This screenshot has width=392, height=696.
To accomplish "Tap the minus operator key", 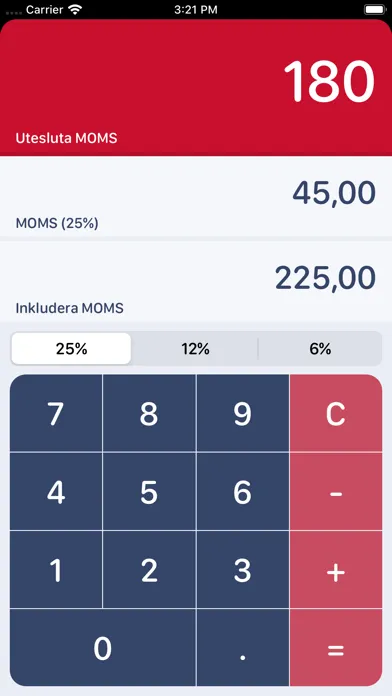I will pyautogui.click(x=336, y=492).
